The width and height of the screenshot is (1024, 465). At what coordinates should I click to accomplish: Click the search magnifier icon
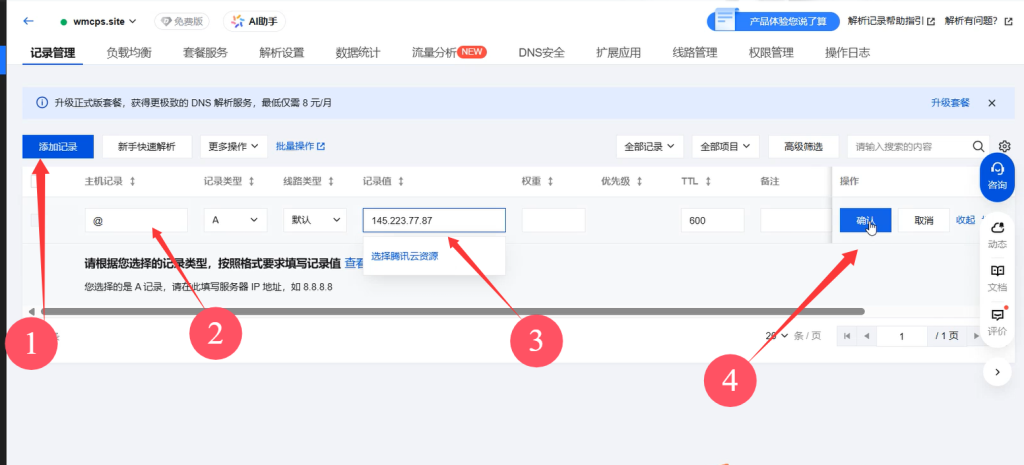click(x=979, y=146)
